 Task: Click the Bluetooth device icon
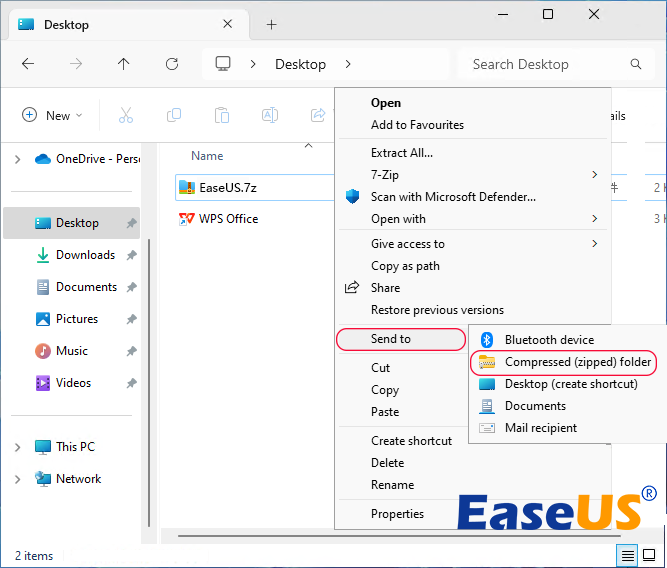coord(487,340)
